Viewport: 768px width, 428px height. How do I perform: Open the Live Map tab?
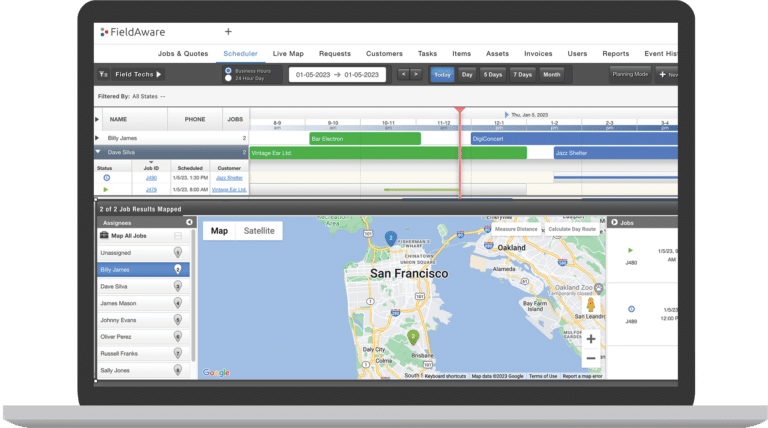click(x=288, y=53)
